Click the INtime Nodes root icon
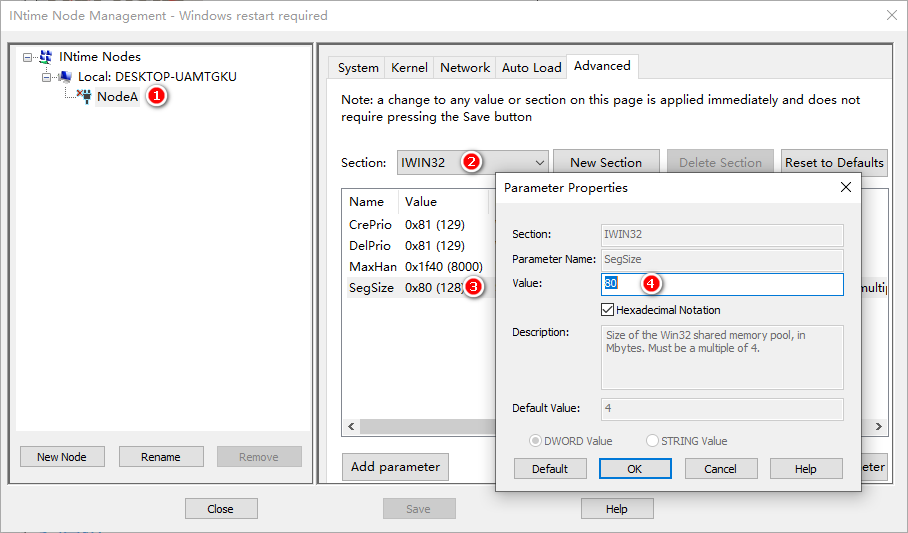The height and width of the screenshot is (533, 908). [46, 57]
